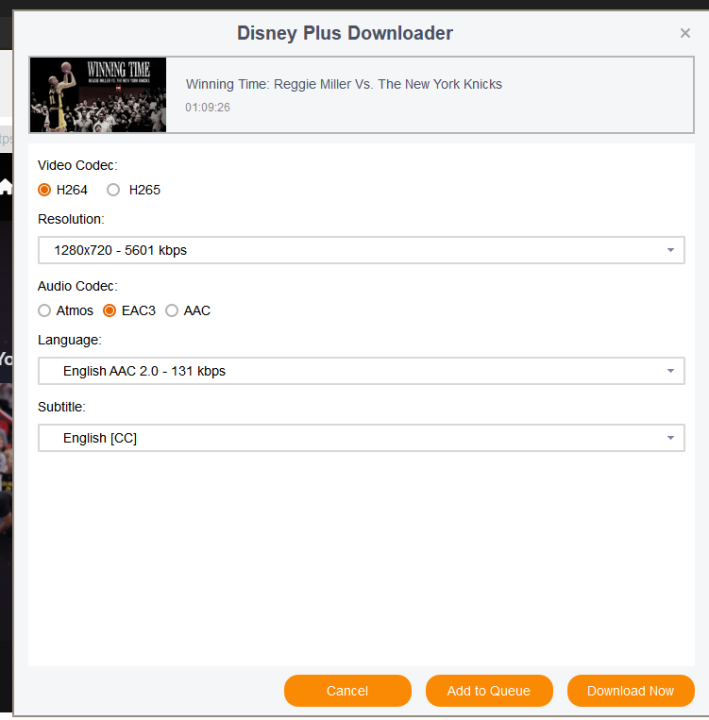Choose the H265 video codec option
The image size is (709, 720).
pyautogui.click(x=114, y=190)
